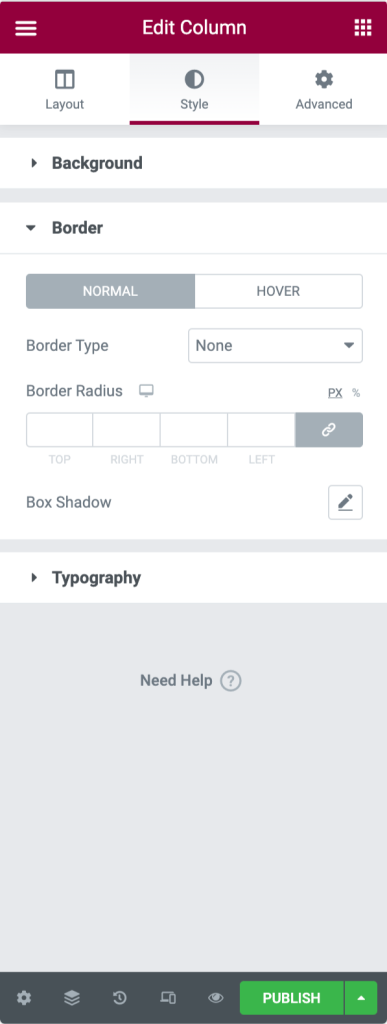Switch to the Layout tab
This screenshot has width=387, height=1024.
click(65, 89)
